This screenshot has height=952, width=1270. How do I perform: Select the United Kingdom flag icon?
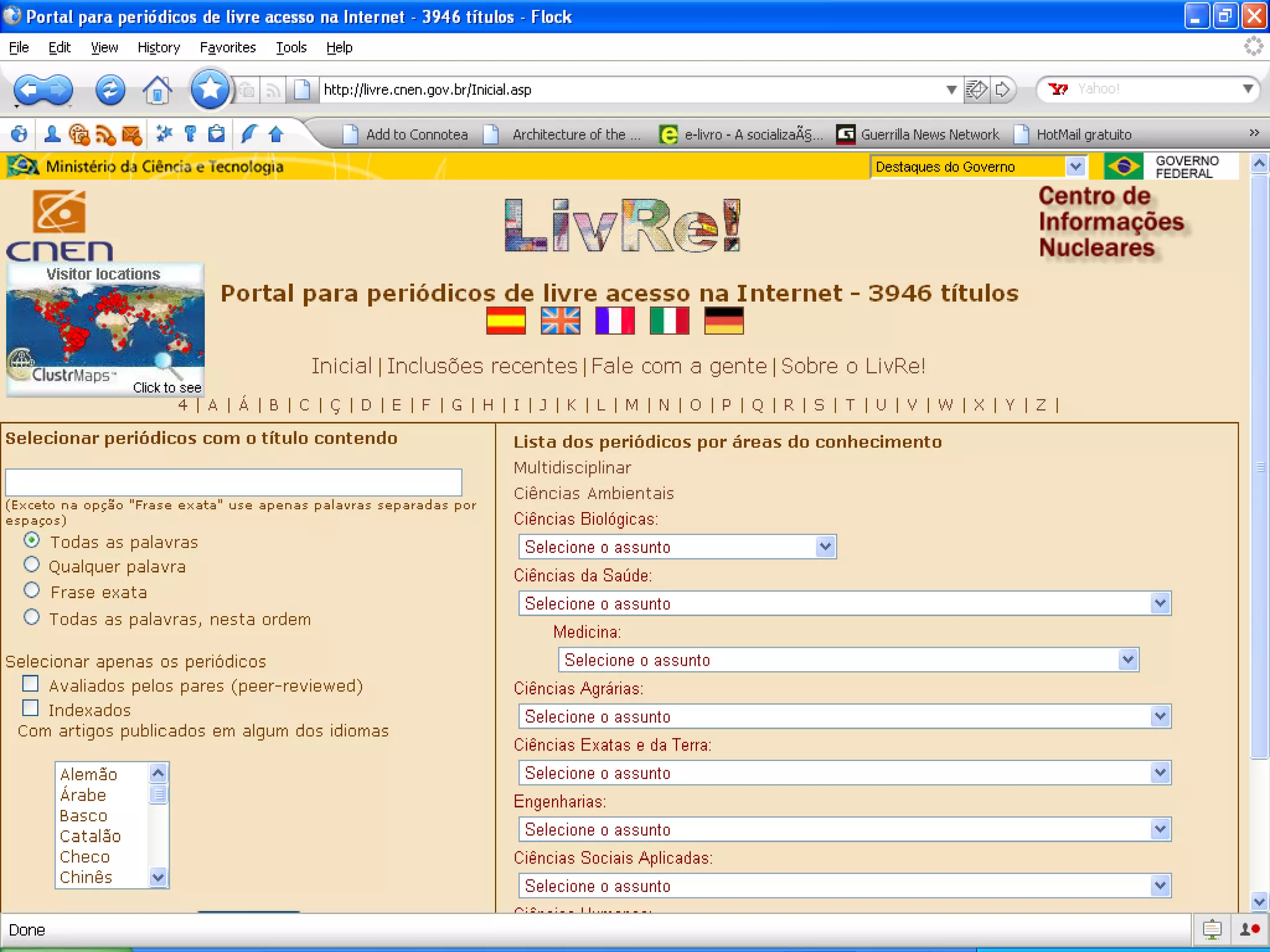pyautogui.click(x=560, y=320)
